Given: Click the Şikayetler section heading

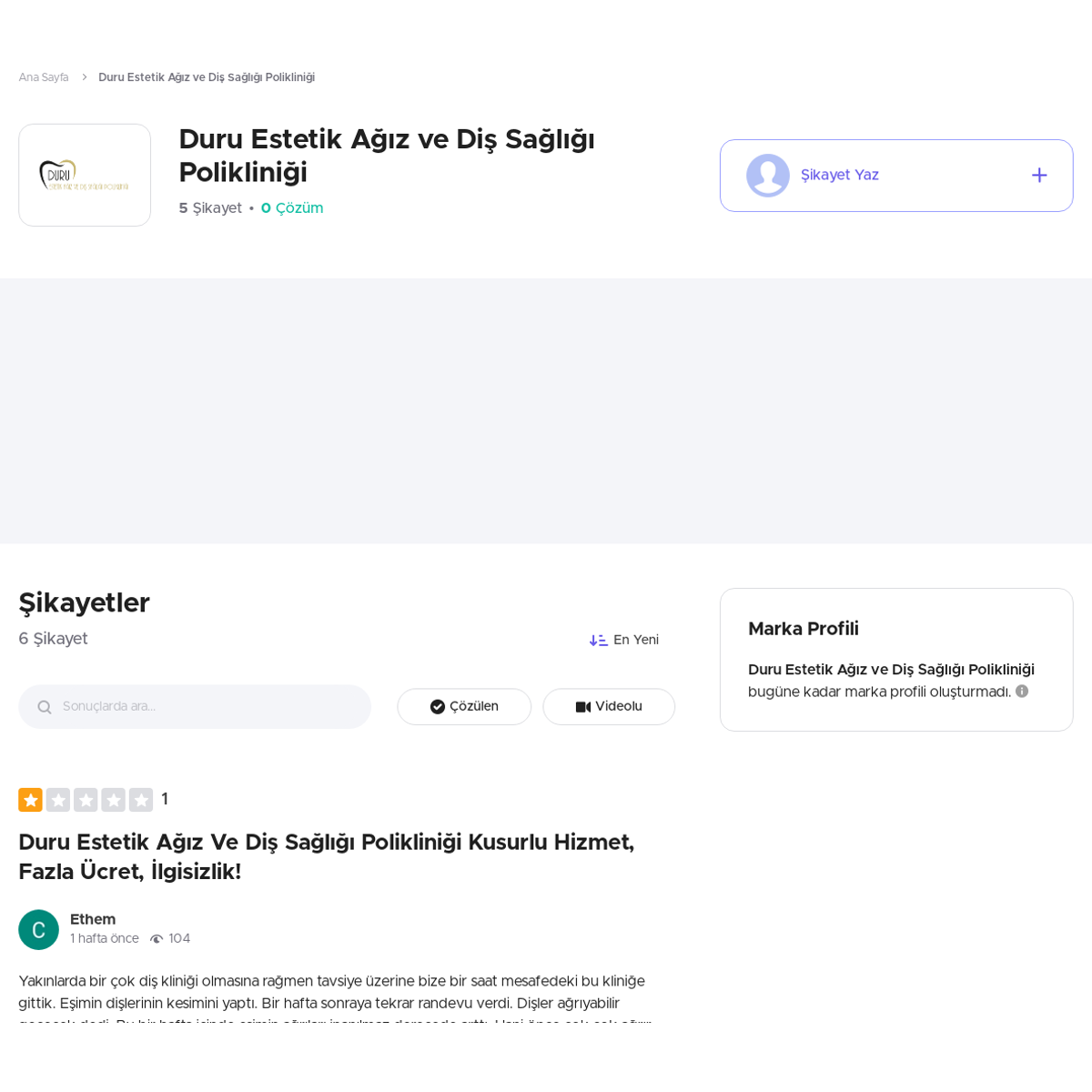Looking at the screenshot, I should (84, 602).
